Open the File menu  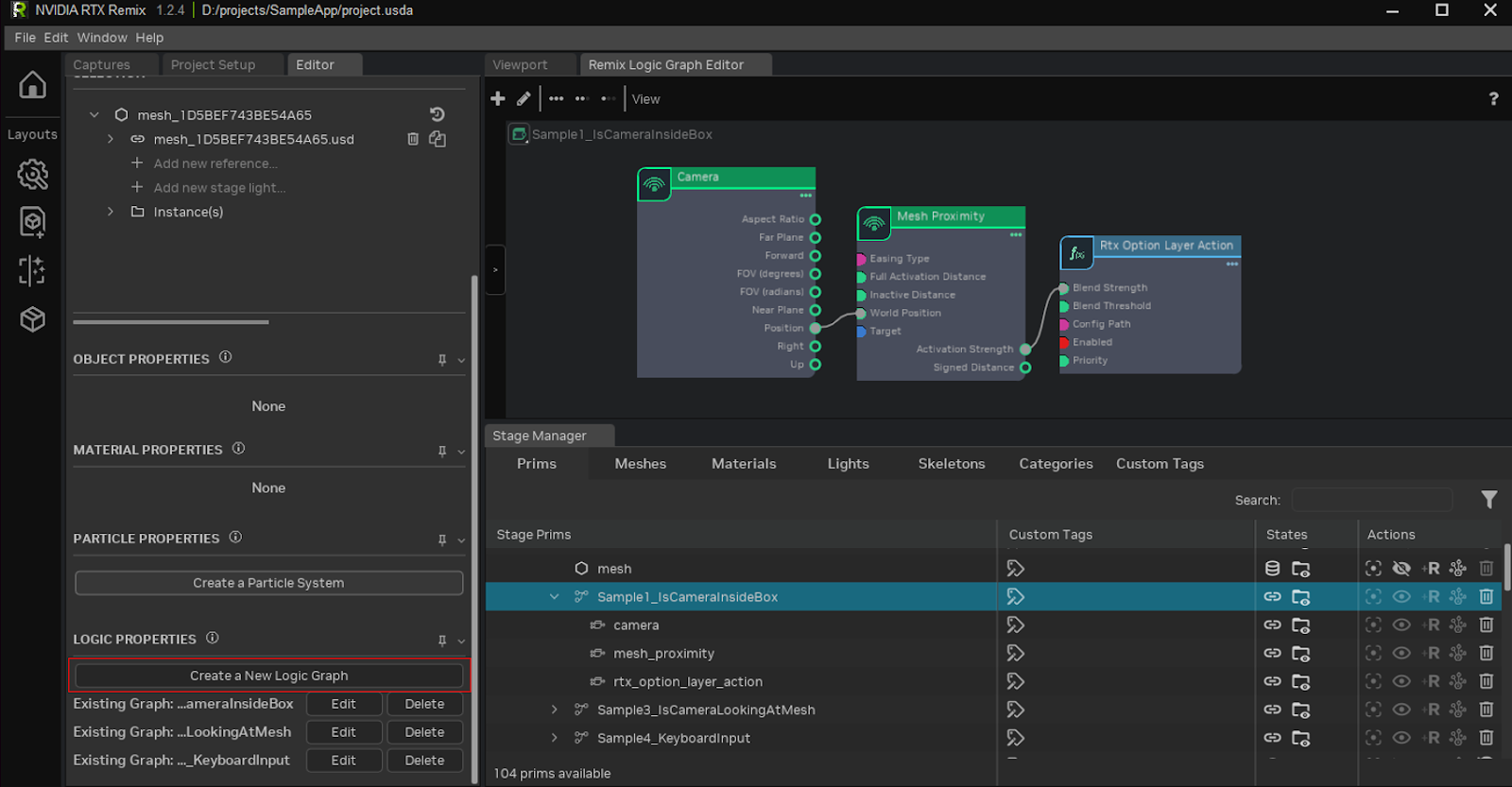25,38
